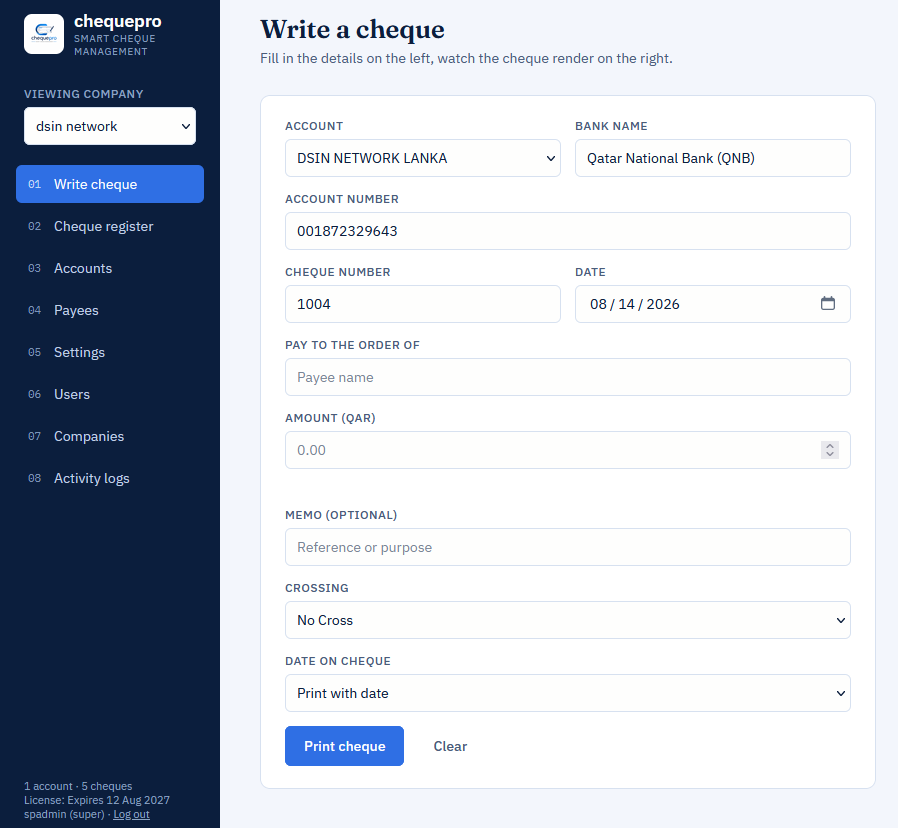898x828 pixels.
Task: Open the date picker calendar icon
Action: coord(828,303)
